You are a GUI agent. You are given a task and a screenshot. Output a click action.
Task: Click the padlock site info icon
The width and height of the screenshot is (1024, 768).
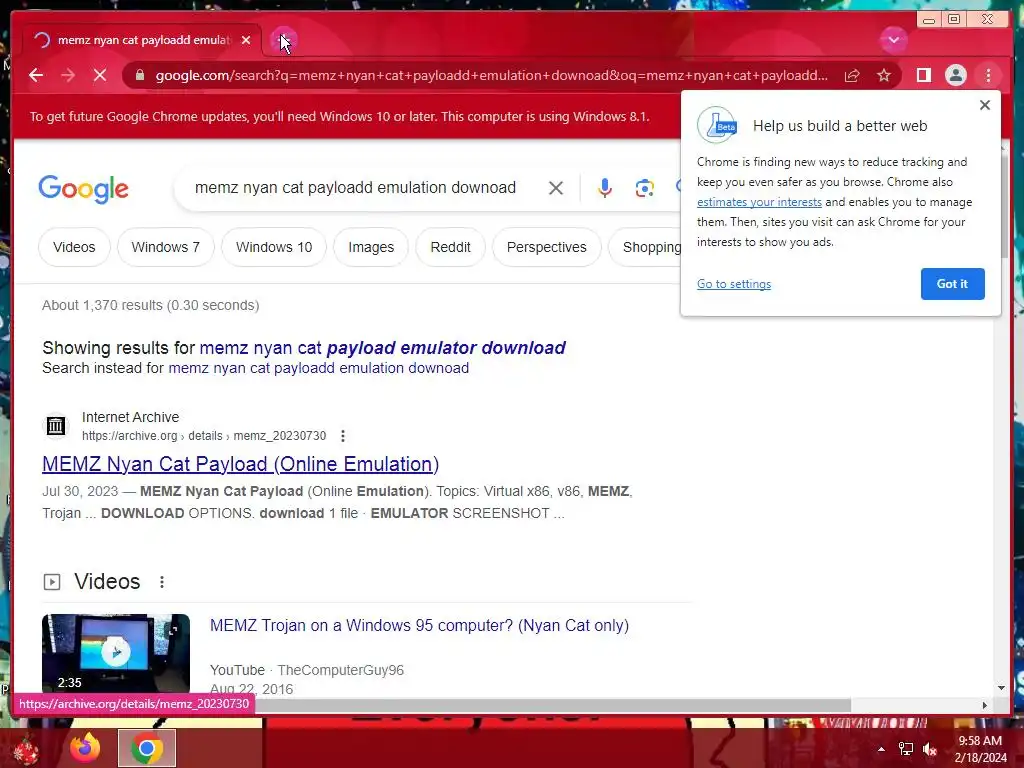pos(139,75)
